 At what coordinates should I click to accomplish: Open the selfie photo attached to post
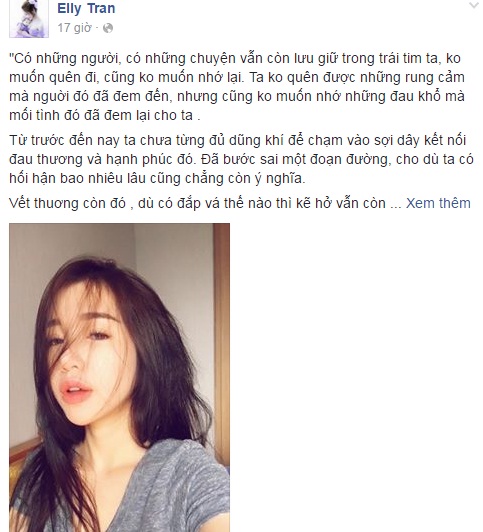pos(119,377)
